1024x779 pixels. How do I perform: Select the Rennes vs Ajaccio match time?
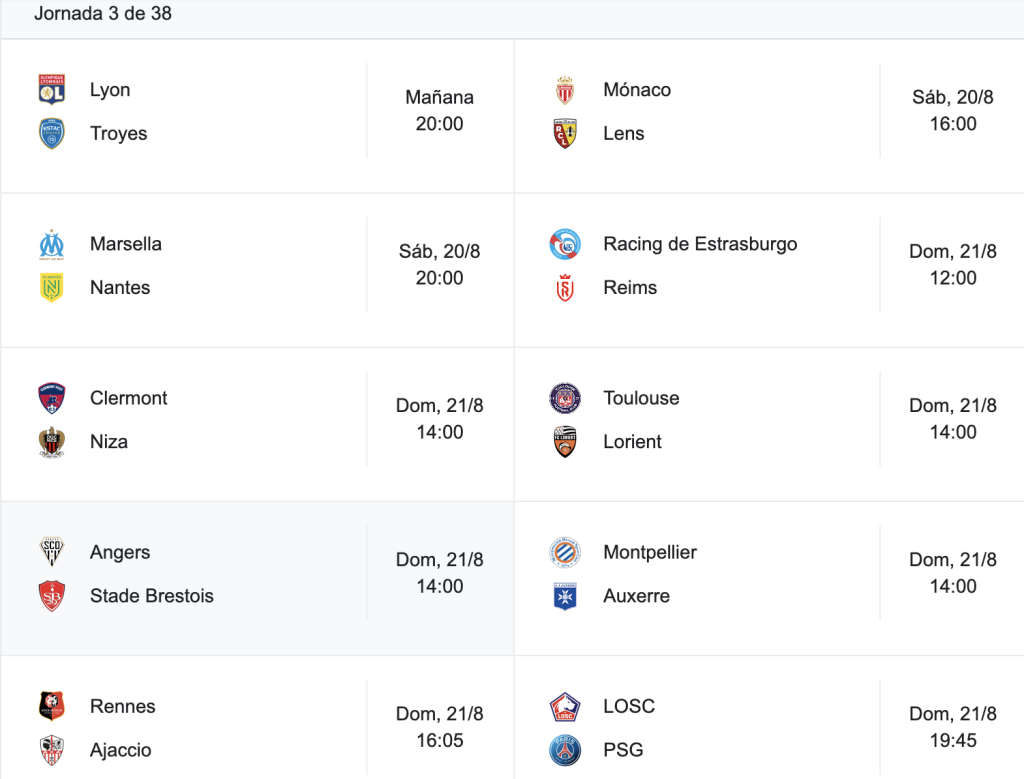[x=440, y=727]
